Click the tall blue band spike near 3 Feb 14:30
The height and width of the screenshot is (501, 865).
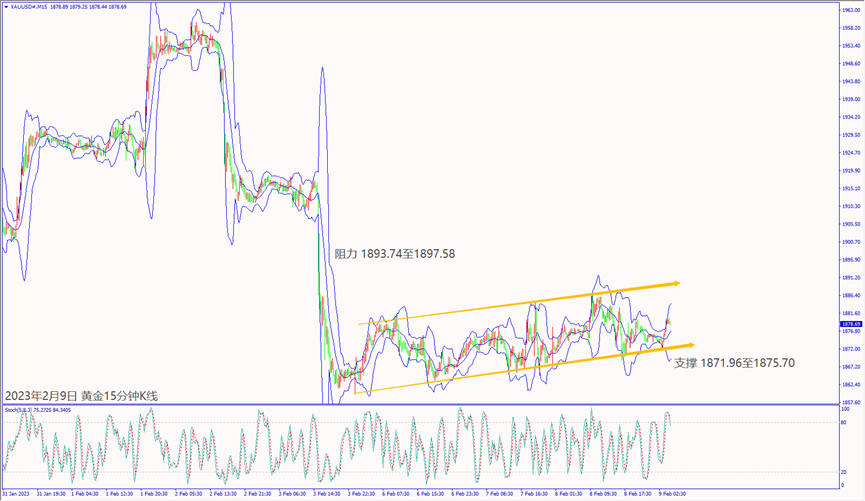[x=322, y=72]
